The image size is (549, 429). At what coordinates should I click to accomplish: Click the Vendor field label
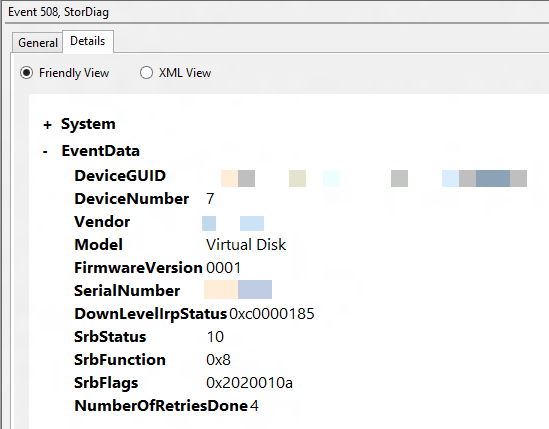click(x=102, y=222)
